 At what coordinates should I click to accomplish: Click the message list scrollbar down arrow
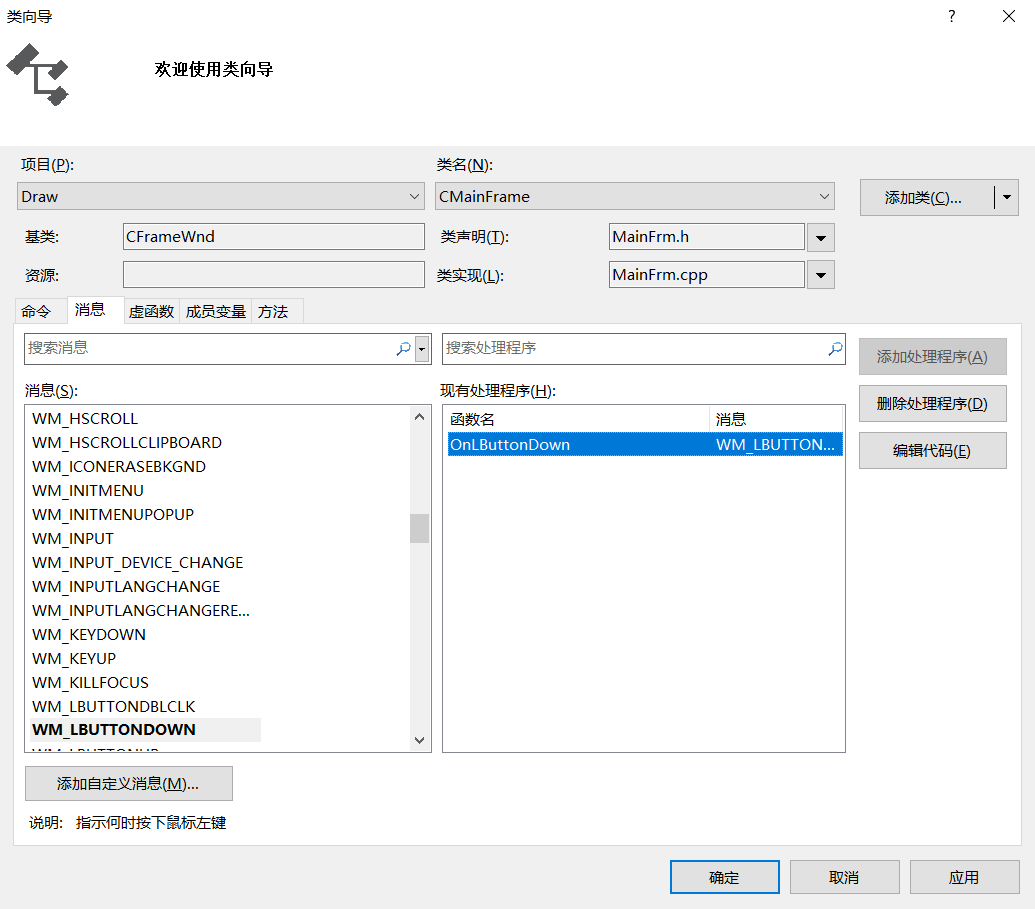pyautogui.click(x=419, y=740)
